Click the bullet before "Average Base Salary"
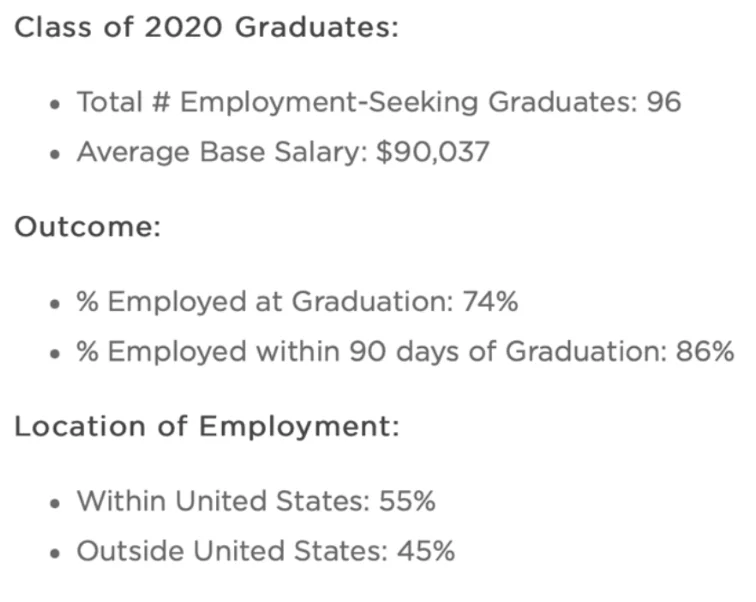The width and height of the screenshot is (756, 602). coord(55,155)
